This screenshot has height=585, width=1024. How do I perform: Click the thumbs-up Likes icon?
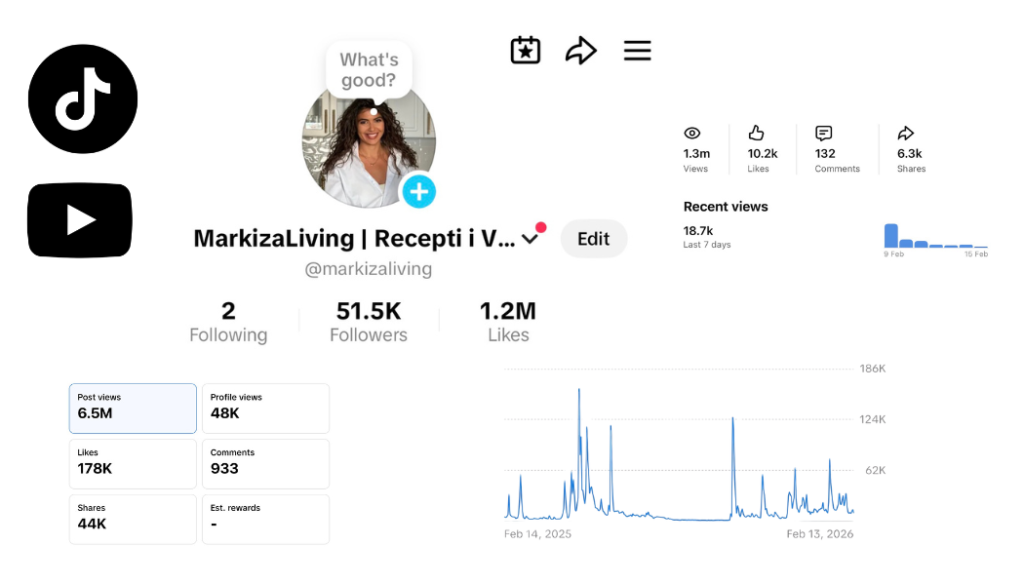coord(757,133)
